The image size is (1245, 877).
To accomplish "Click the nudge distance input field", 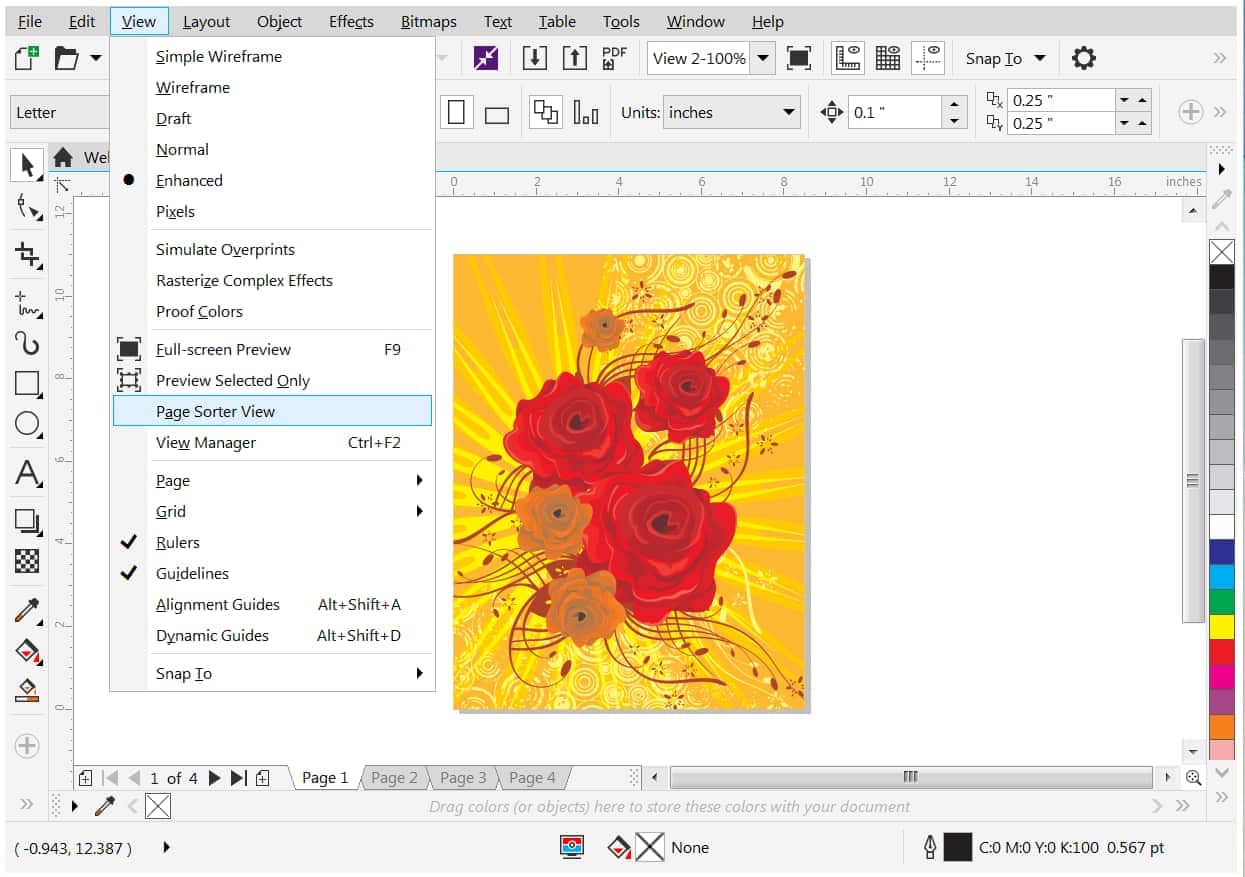I will [x=895, y=112].
